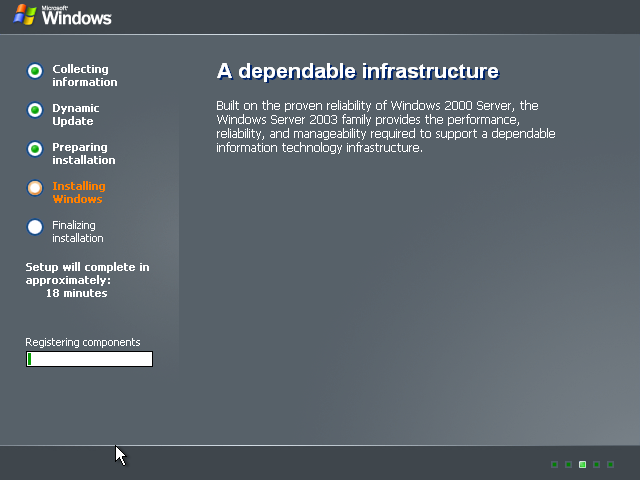Click the Microsoft Windows title text
This screenshot has height=480, width=640.
(76, 16)
